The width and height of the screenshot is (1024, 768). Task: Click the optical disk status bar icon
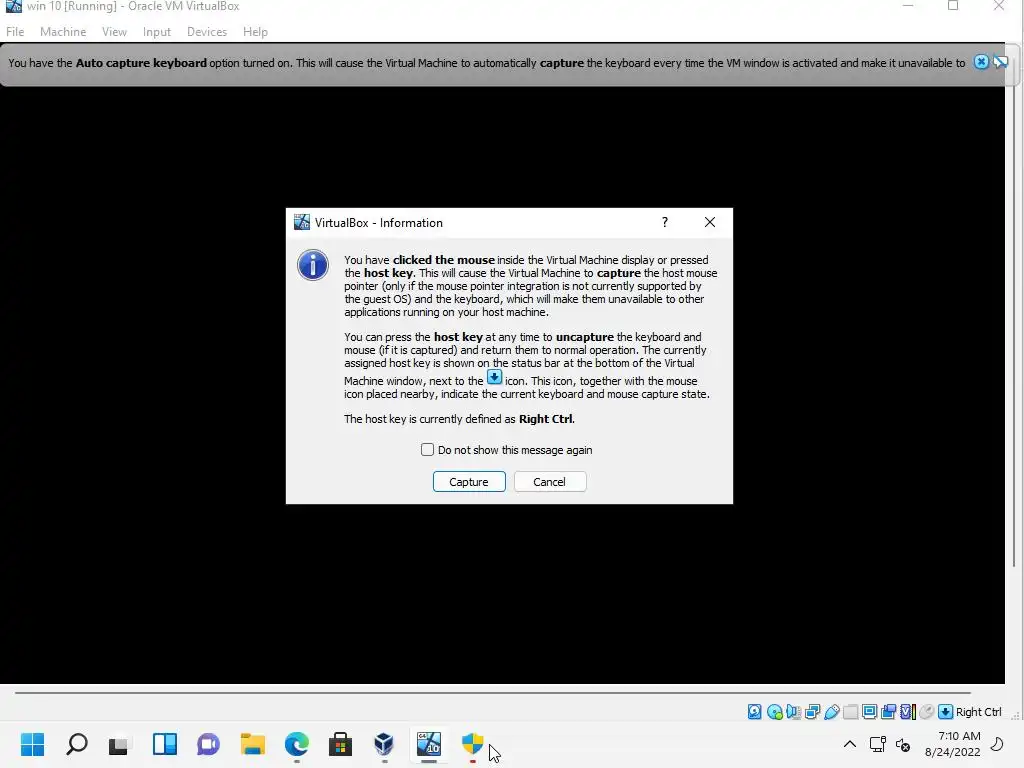pos(775,712)
